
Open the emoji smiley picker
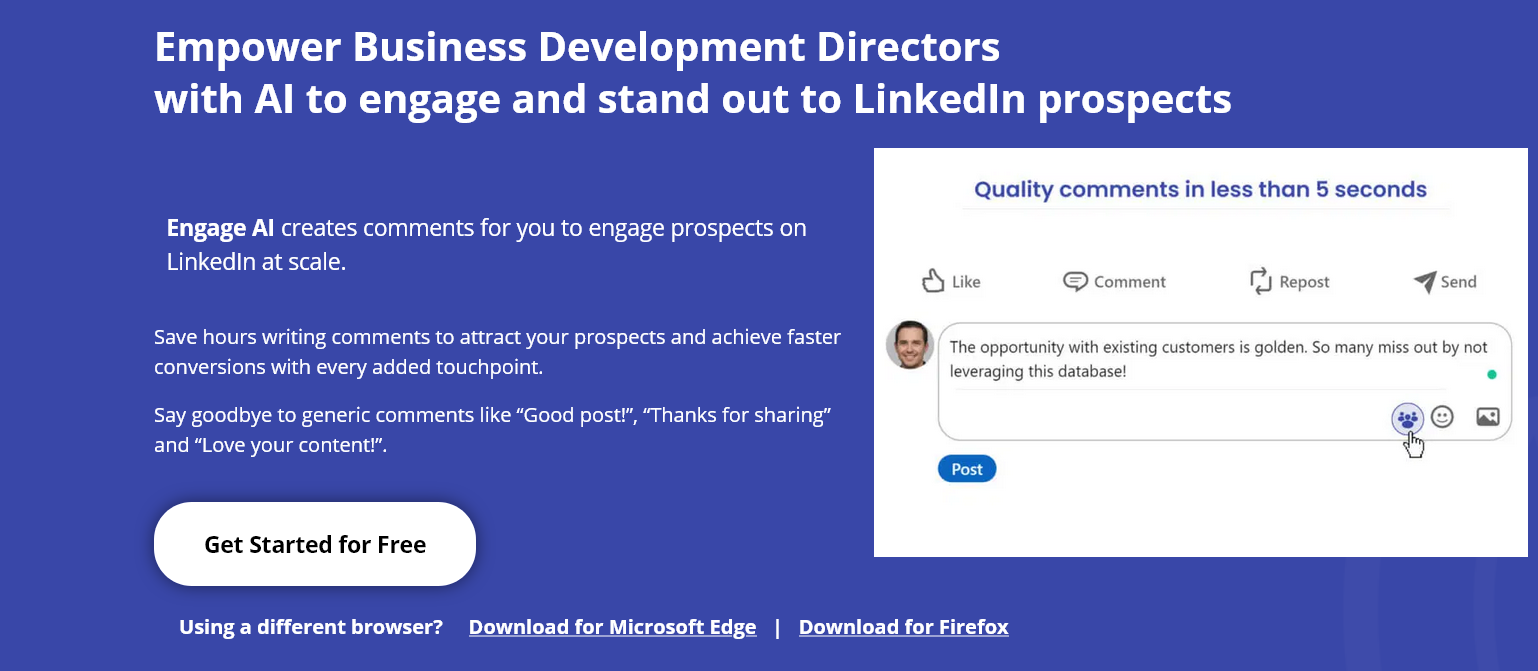tap(1442, 417)
